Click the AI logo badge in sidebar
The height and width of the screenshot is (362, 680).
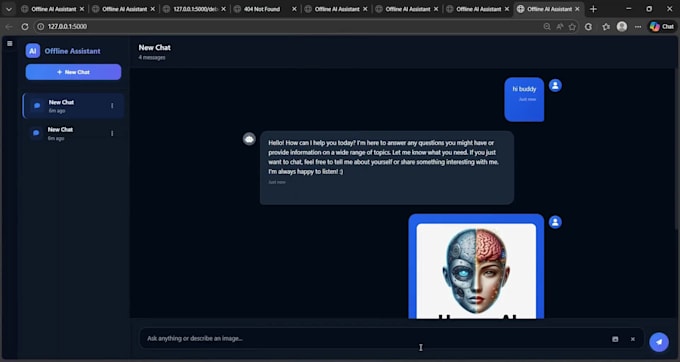(x=33, y=51)
